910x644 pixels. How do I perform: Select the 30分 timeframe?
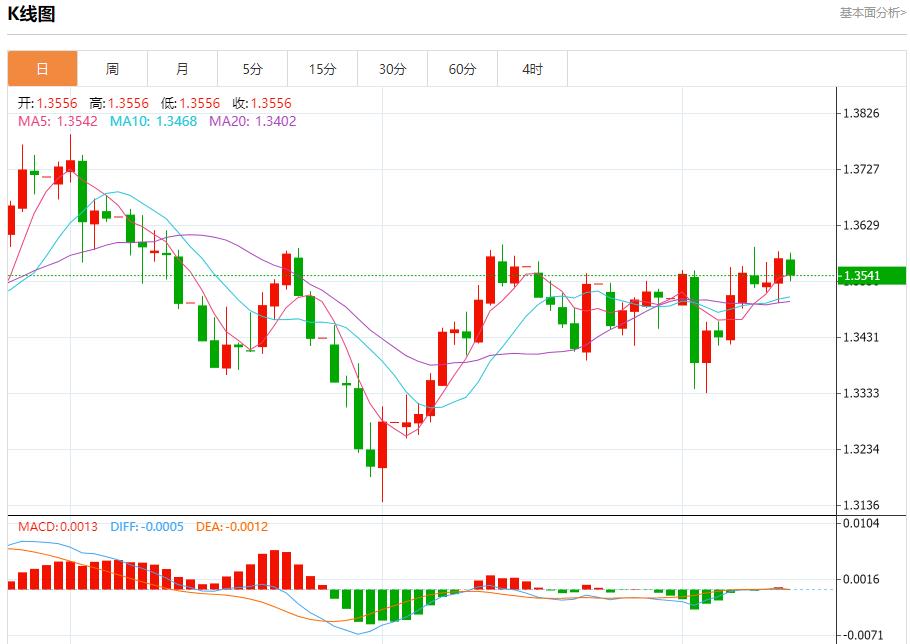[x=392, y=68]
